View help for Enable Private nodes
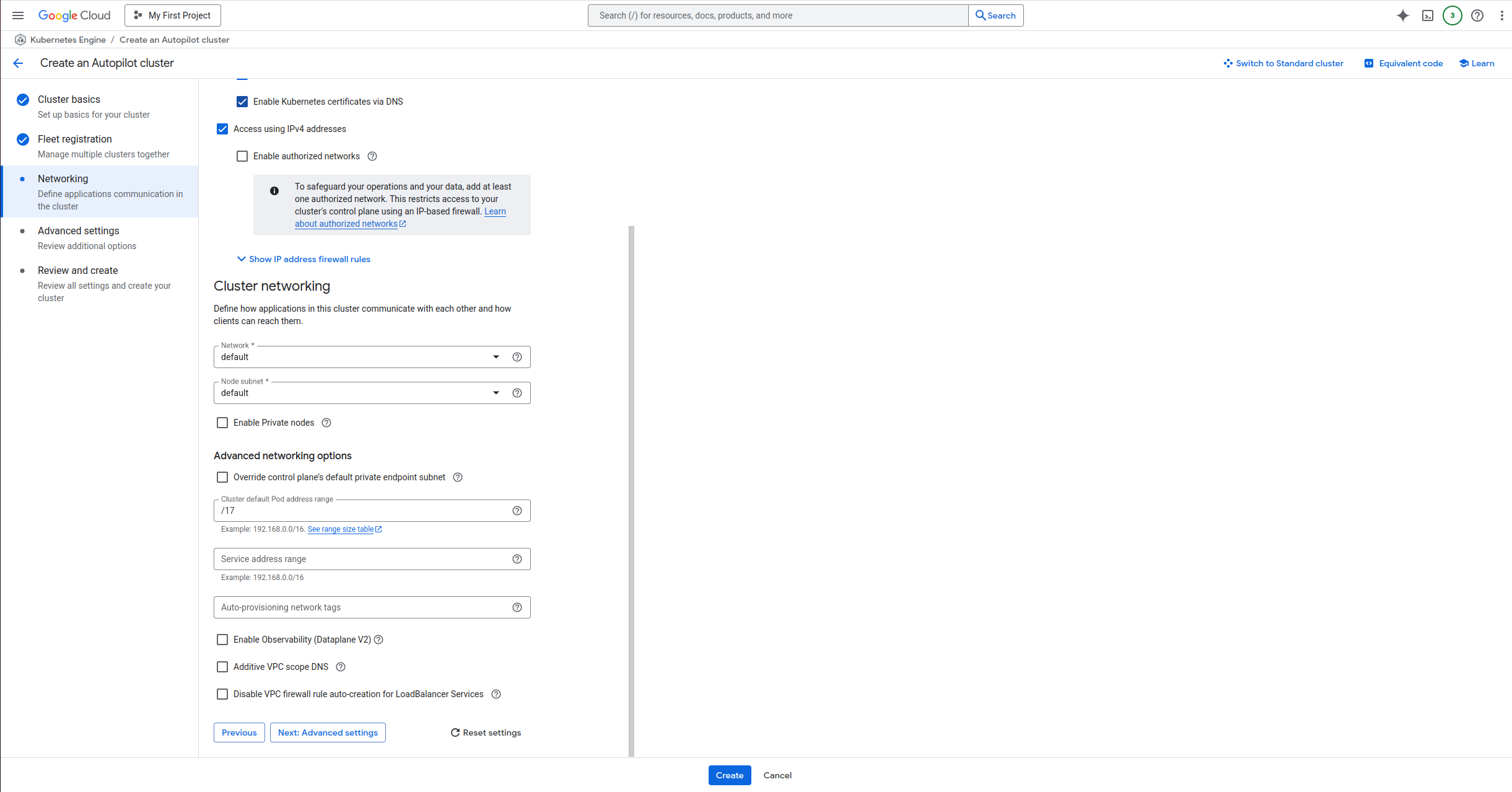Viewport: 1512px width, 792px height. click(x=326, y=422)
